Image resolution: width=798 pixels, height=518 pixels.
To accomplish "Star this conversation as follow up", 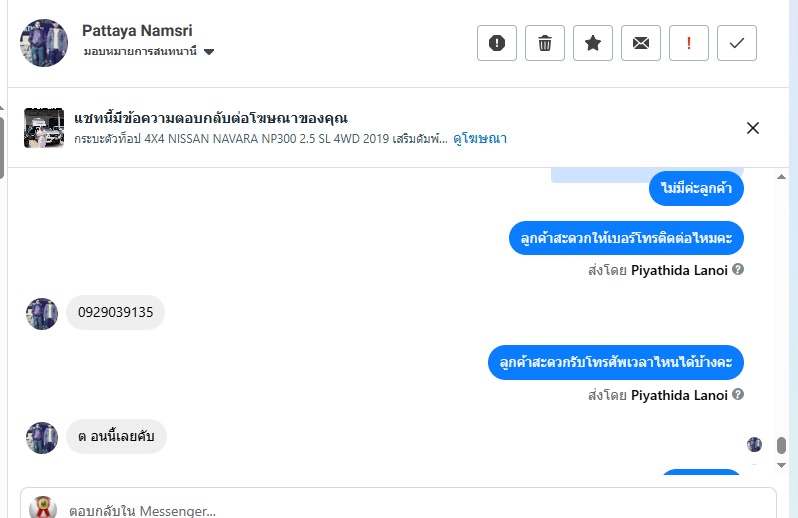I will coord(593,43).
